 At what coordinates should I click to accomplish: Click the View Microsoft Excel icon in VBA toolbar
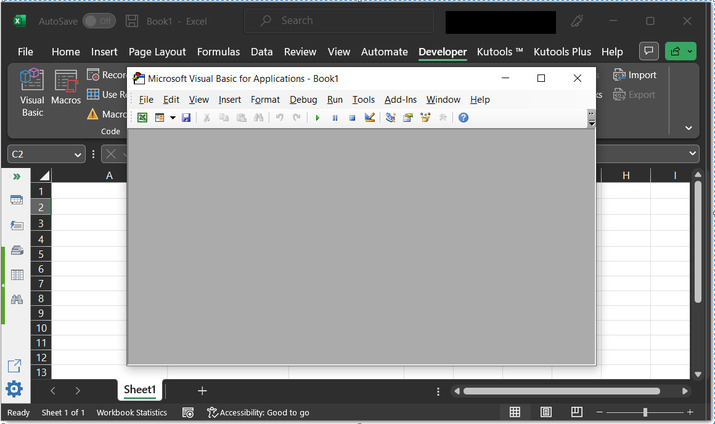[142, 118]
